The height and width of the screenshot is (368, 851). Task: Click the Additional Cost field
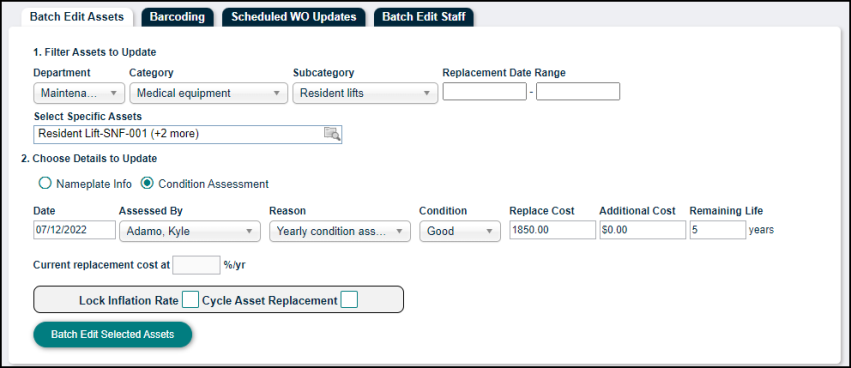643,230
